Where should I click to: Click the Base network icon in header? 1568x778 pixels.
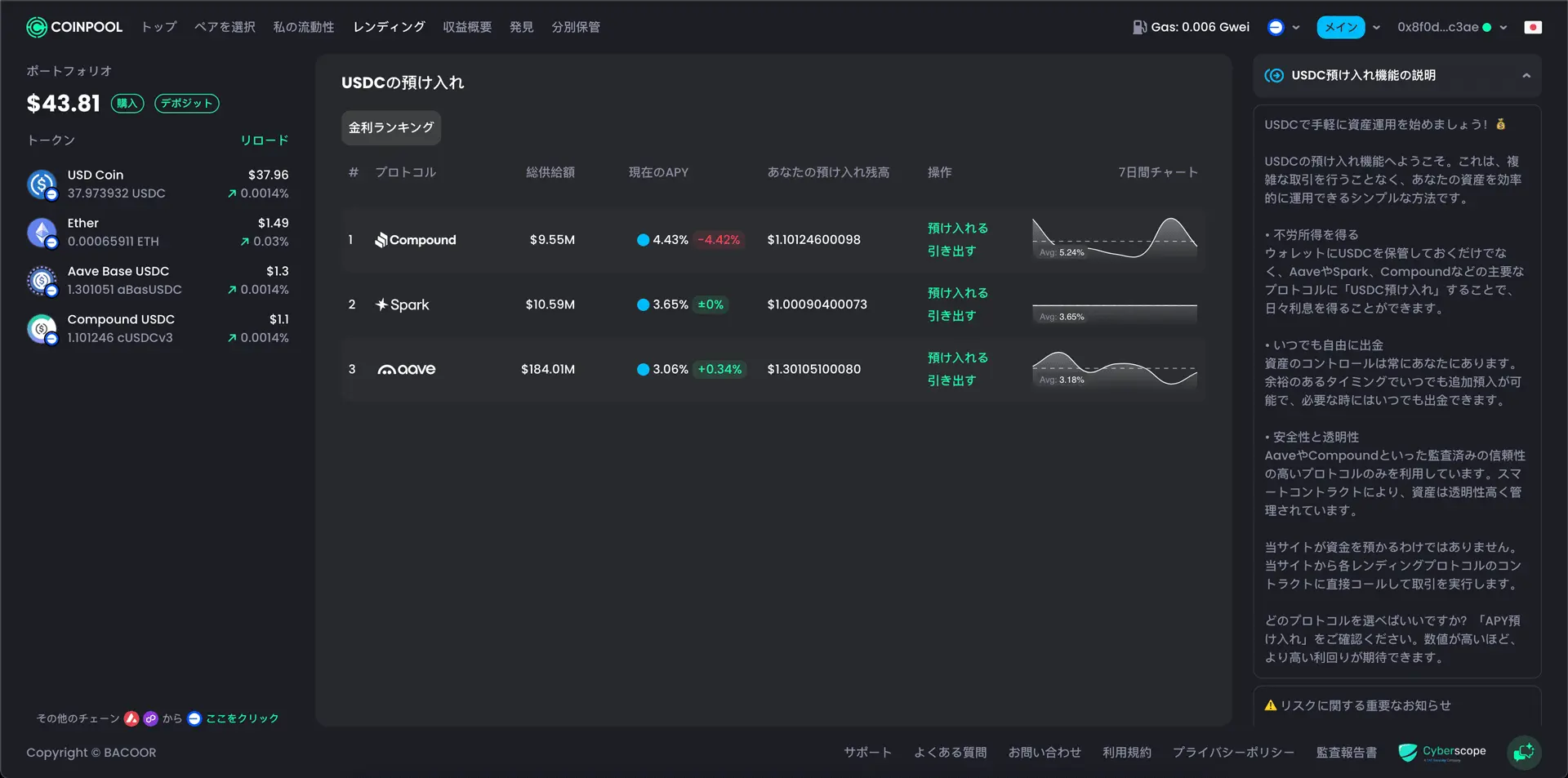click(x=1276, y=27)
